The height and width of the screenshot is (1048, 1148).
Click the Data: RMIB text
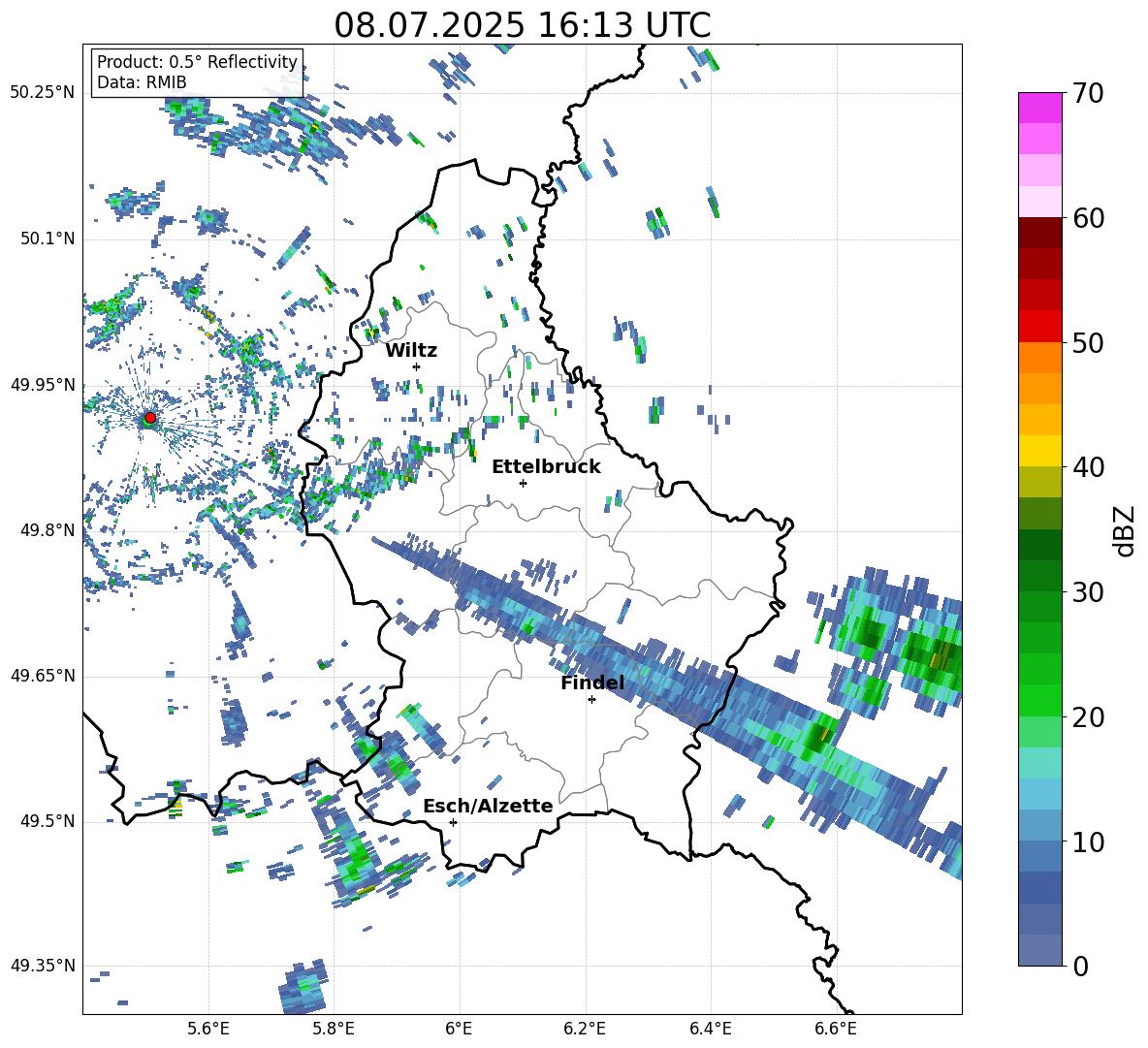tap(142, 82)
